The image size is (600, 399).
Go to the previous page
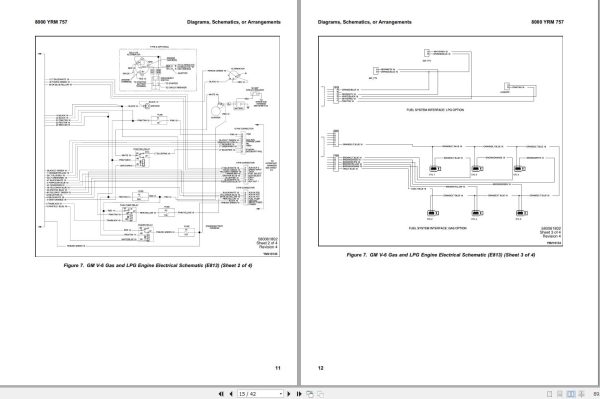click(x=231, y=394)
